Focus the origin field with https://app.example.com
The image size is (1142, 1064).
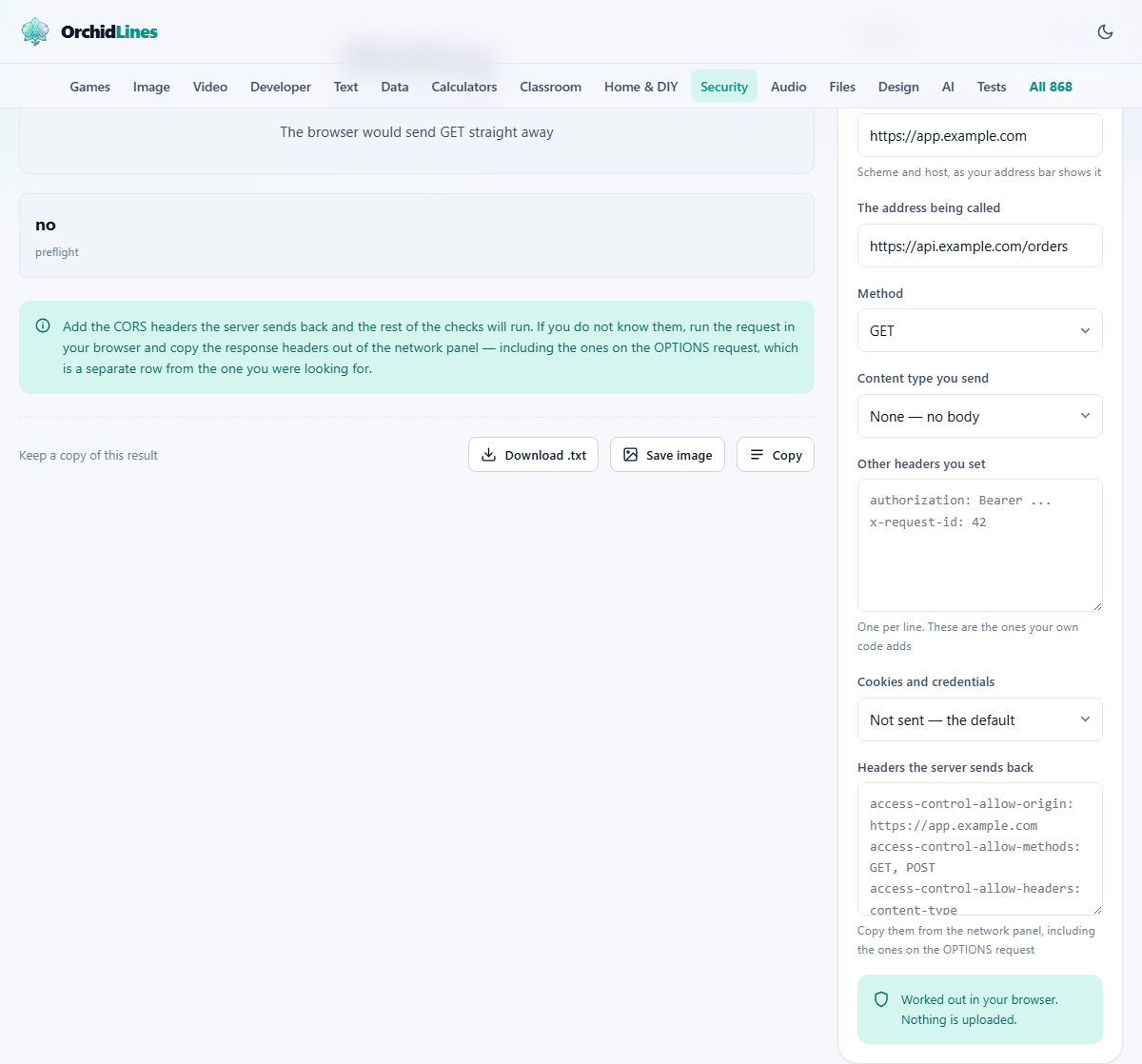979,135
